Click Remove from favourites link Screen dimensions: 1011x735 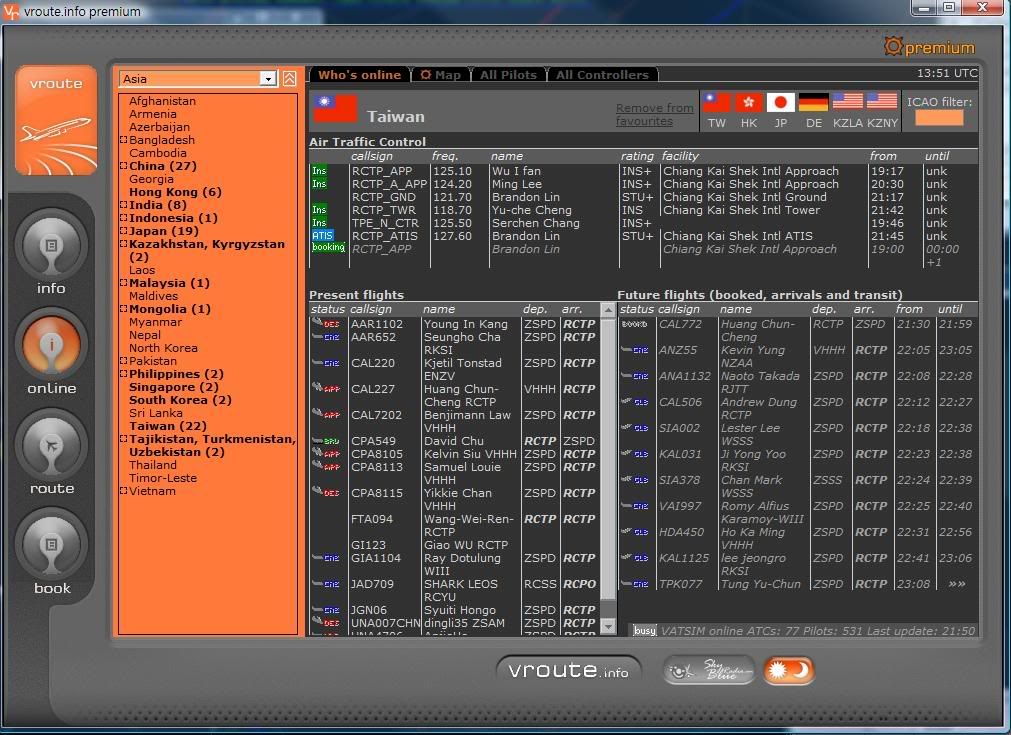tap(654, 114)
